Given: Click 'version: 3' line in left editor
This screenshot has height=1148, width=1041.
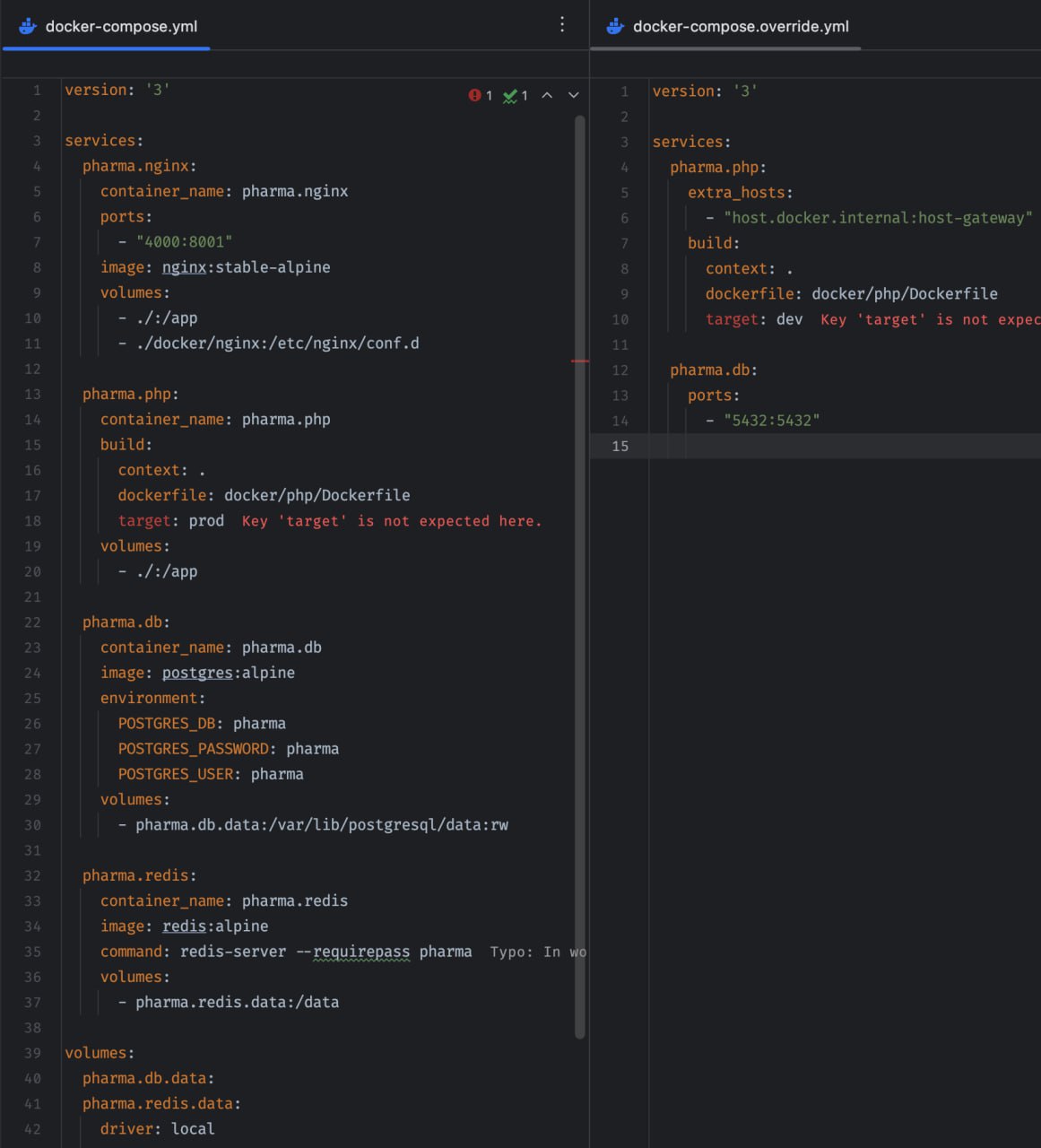Looking at the screenshot, I should click(117, 89).
